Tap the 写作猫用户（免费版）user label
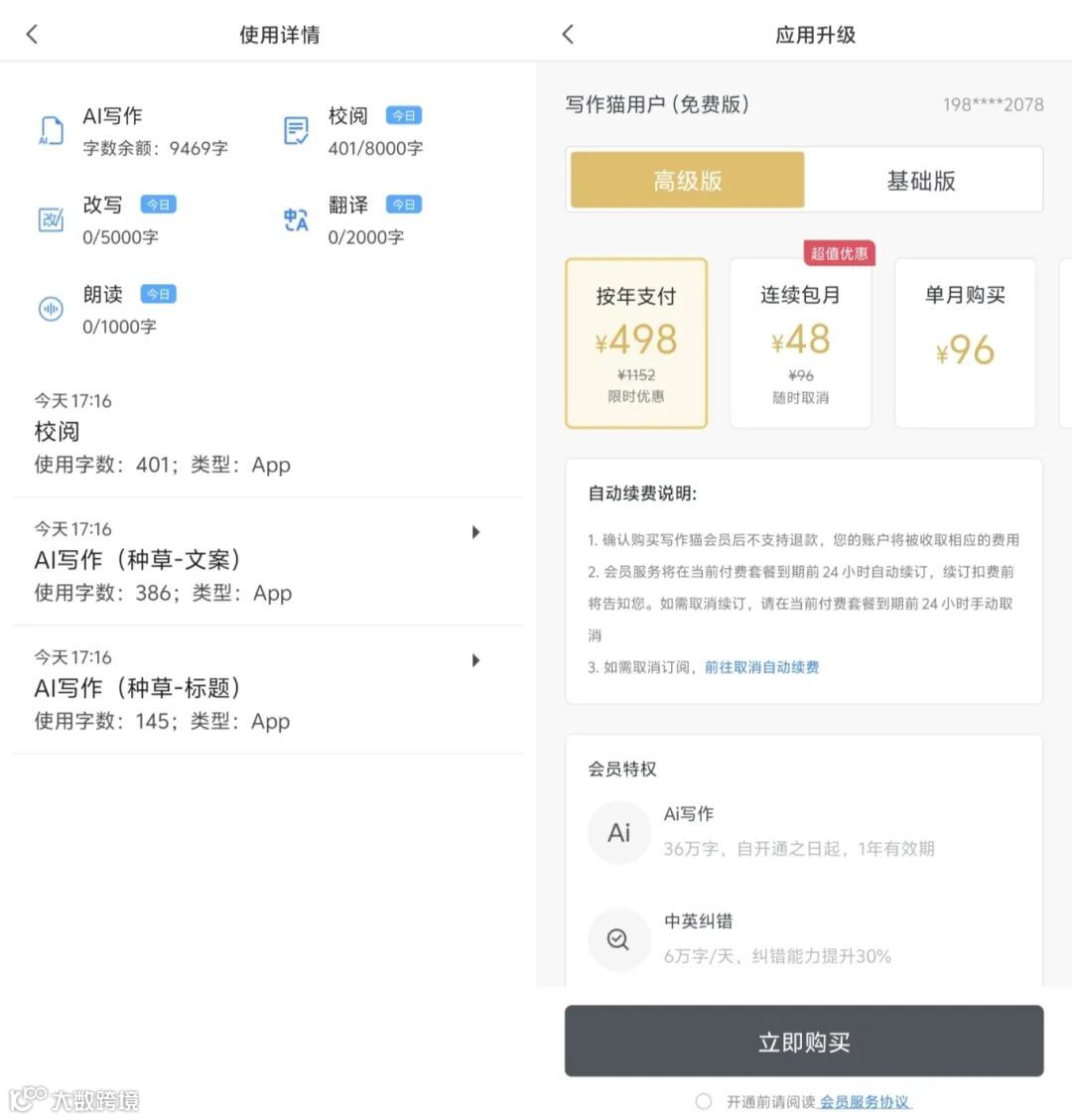 tap(657, 104)
